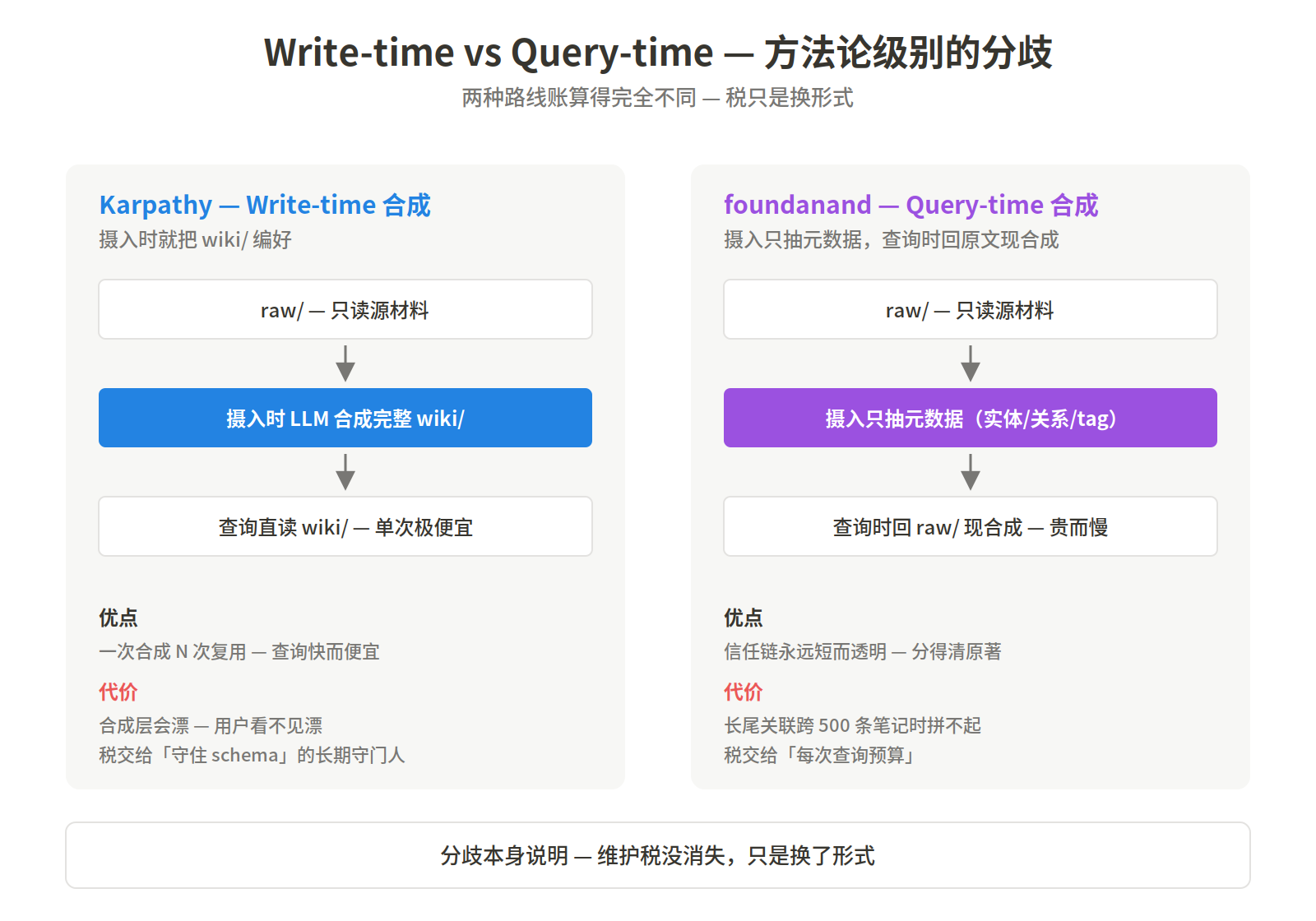Select heading 'foundanand — Query-time 合成'
This screenshot has width=1316, height=921.
pyautogui.click(x=911, y=205)
